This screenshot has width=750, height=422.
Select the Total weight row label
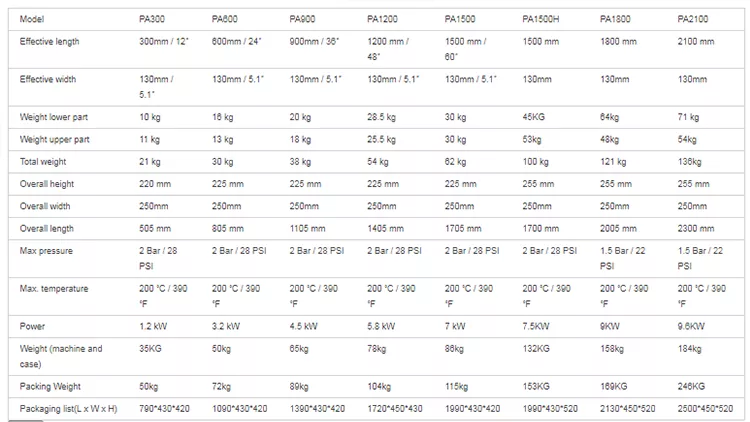tap(43, 162)
